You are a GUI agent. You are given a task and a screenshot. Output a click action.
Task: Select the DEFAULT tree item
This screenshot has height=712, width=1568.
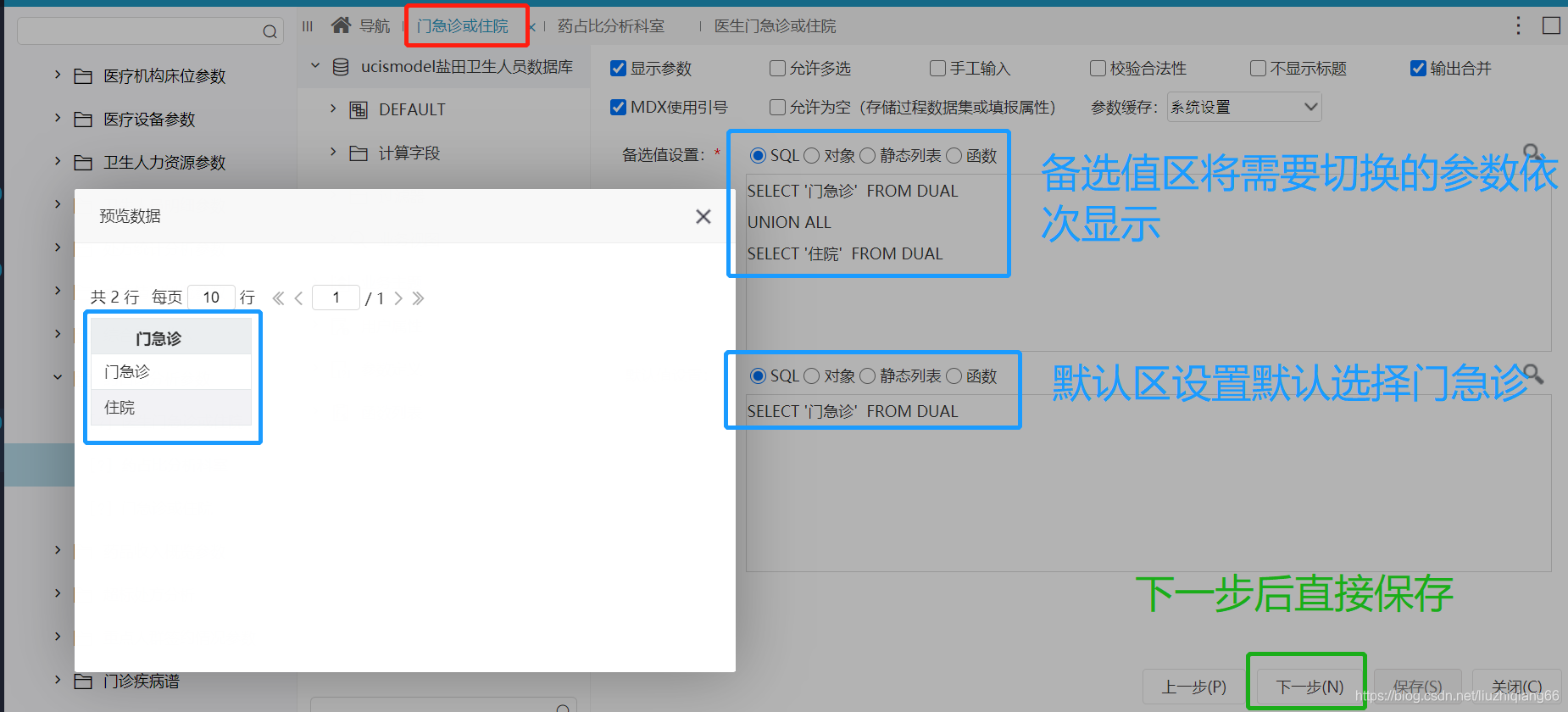coord(412,110)
